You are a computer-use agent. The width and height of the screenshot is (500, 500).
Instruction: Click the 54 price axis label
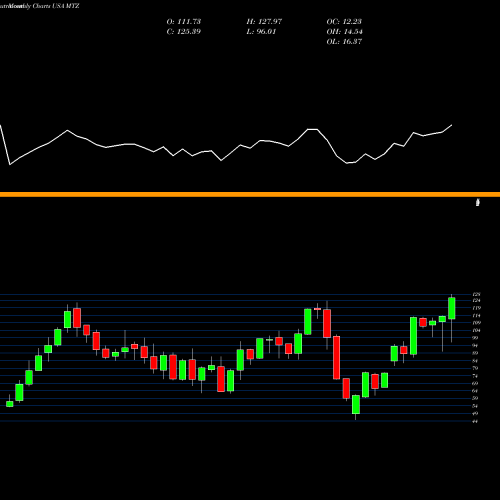pos(475,406)
